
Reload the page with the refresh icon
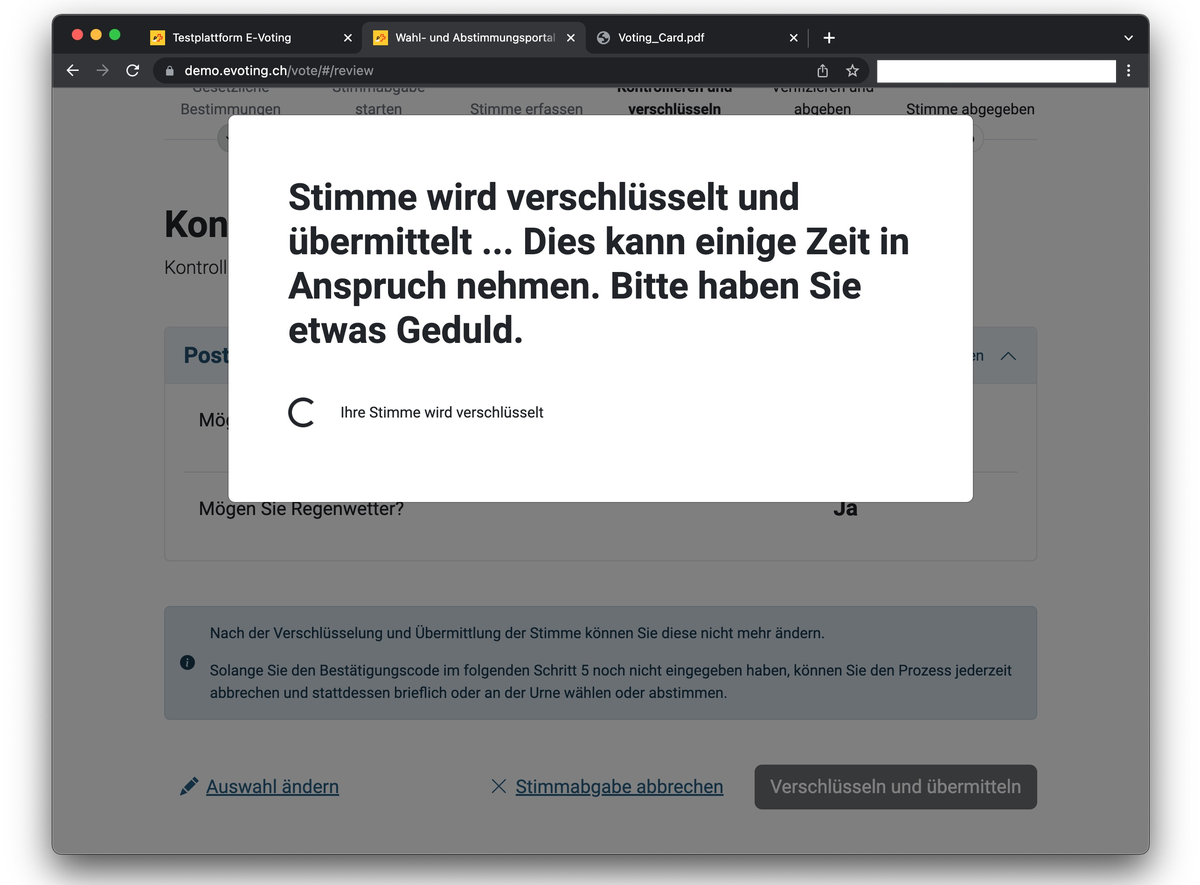click(x=132, y=71)
